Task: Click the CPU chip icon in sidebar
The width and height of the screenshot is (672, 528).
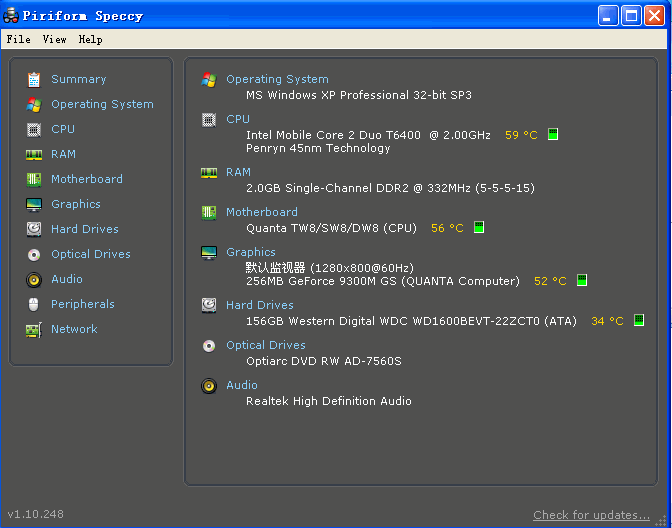Action: [x=34, y=129]
